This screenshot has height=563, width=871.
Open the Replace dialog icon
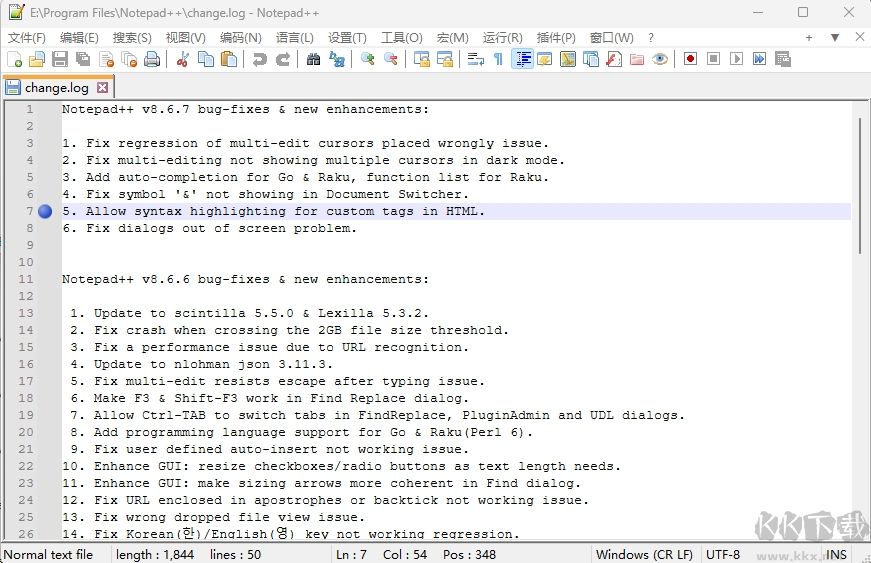pyautogui.click(x=337, y=59)
